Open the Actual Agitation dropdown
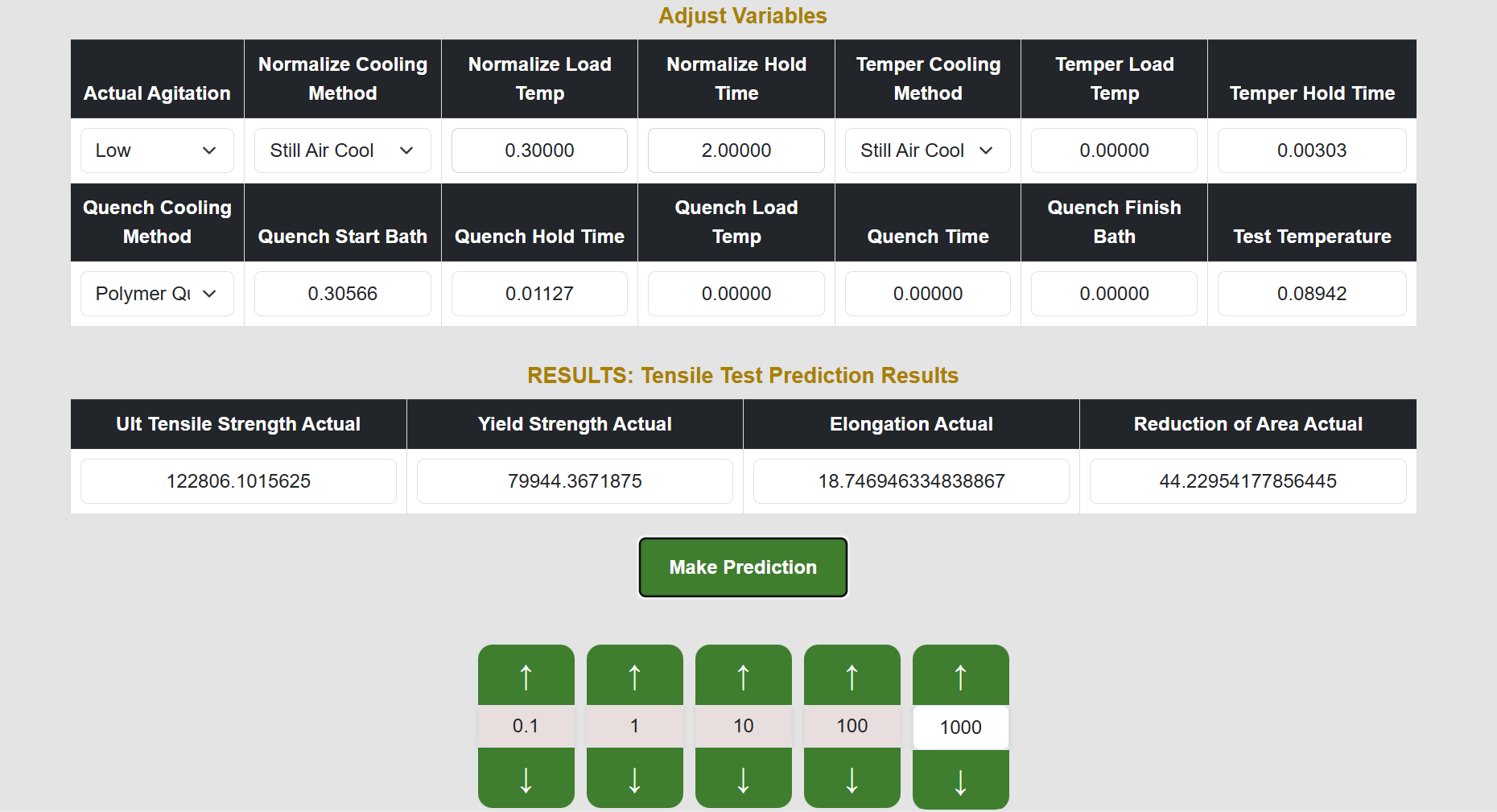Screen dimensions: 1497x812 click(157, 150)
